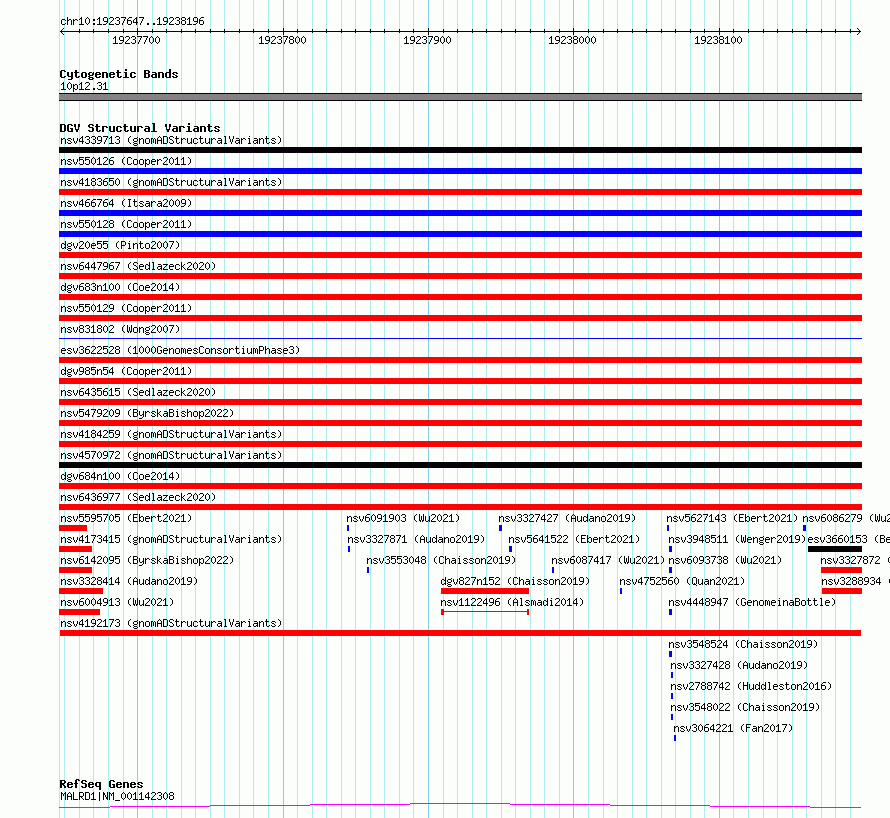Select nsv6436977 (Sedlazeck2020) label
The height and width of the screenshot is (818, 890).
[138, 497]
